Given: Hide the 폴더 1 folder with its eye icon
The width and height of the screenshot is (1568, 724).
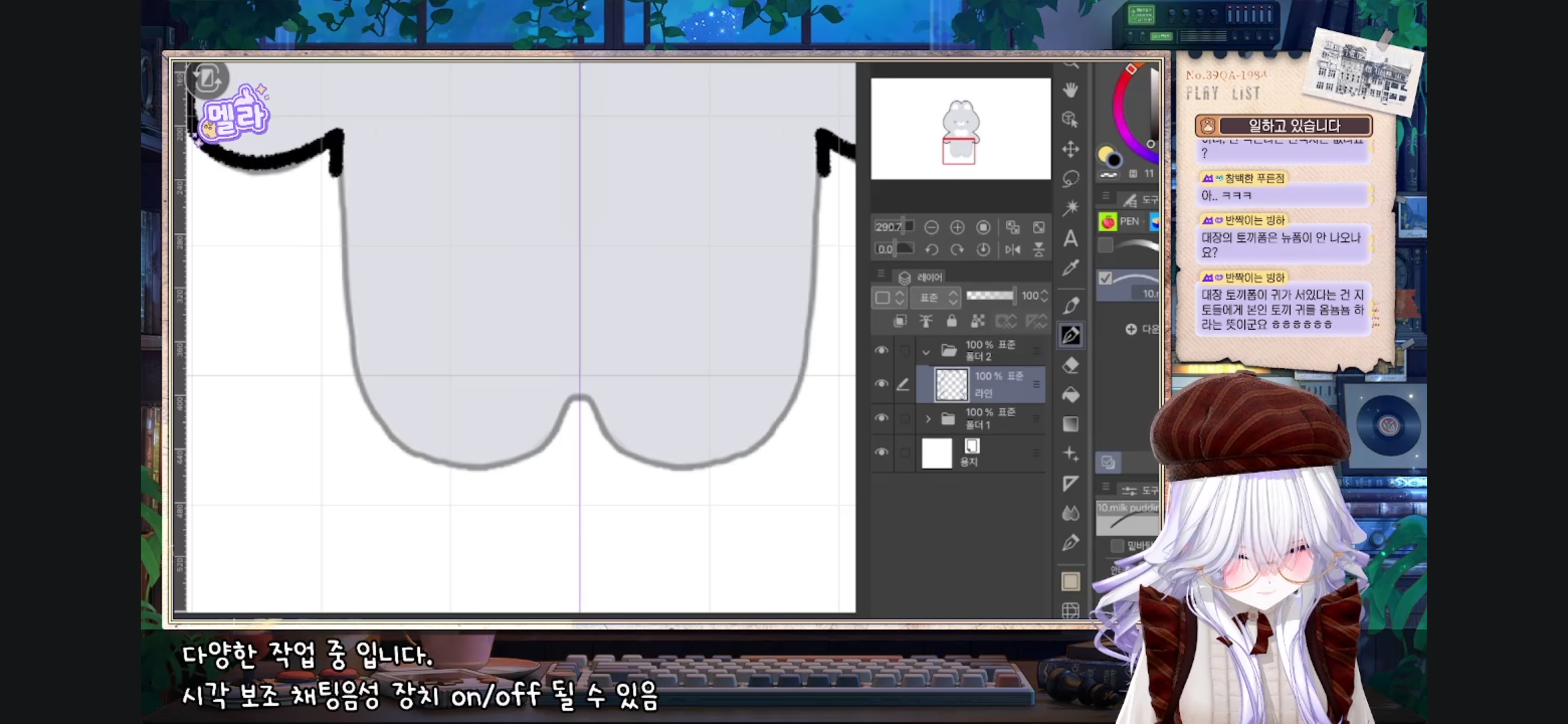Looking at the screenshot, I should pos(881,418).
